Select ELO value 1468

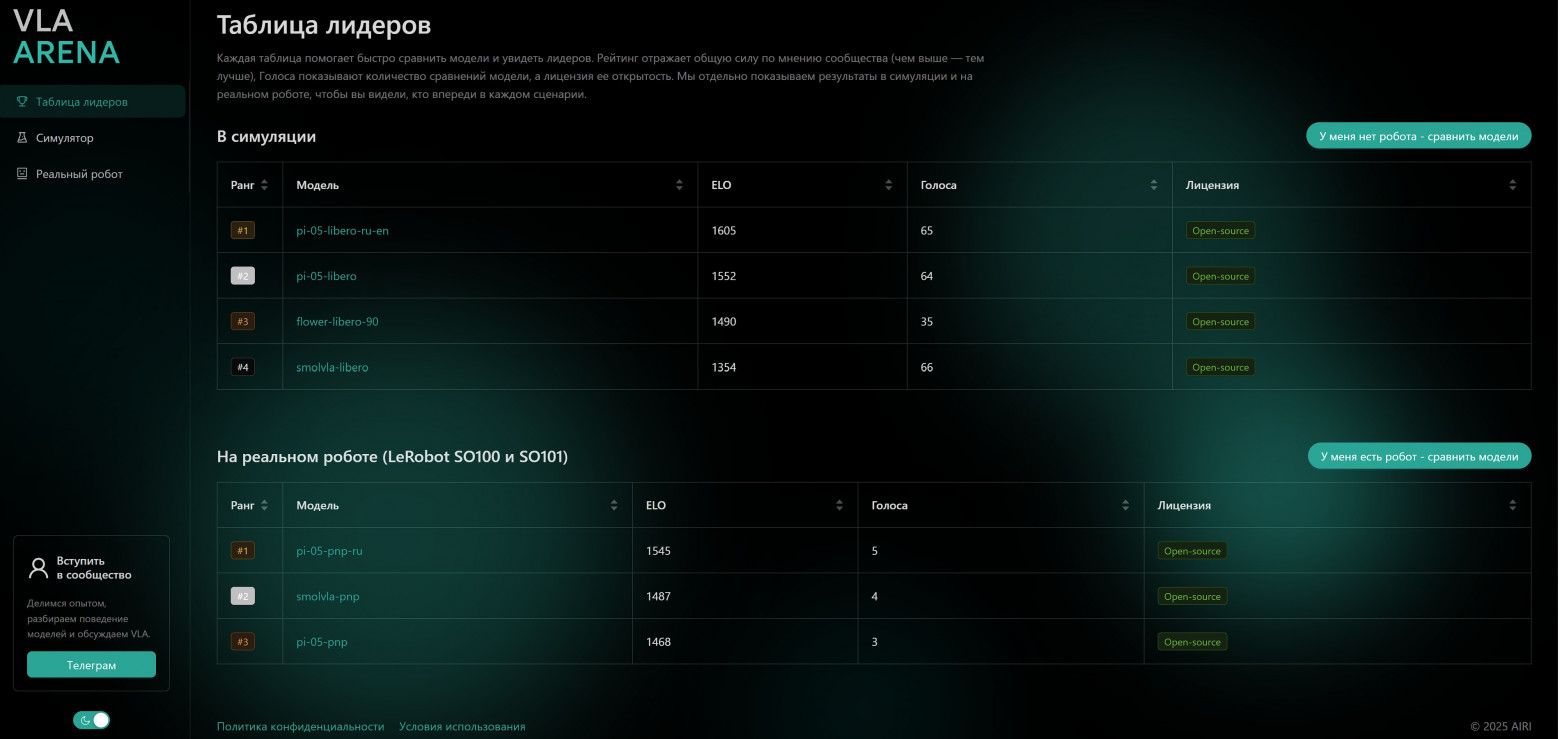(x=659, y=642)
